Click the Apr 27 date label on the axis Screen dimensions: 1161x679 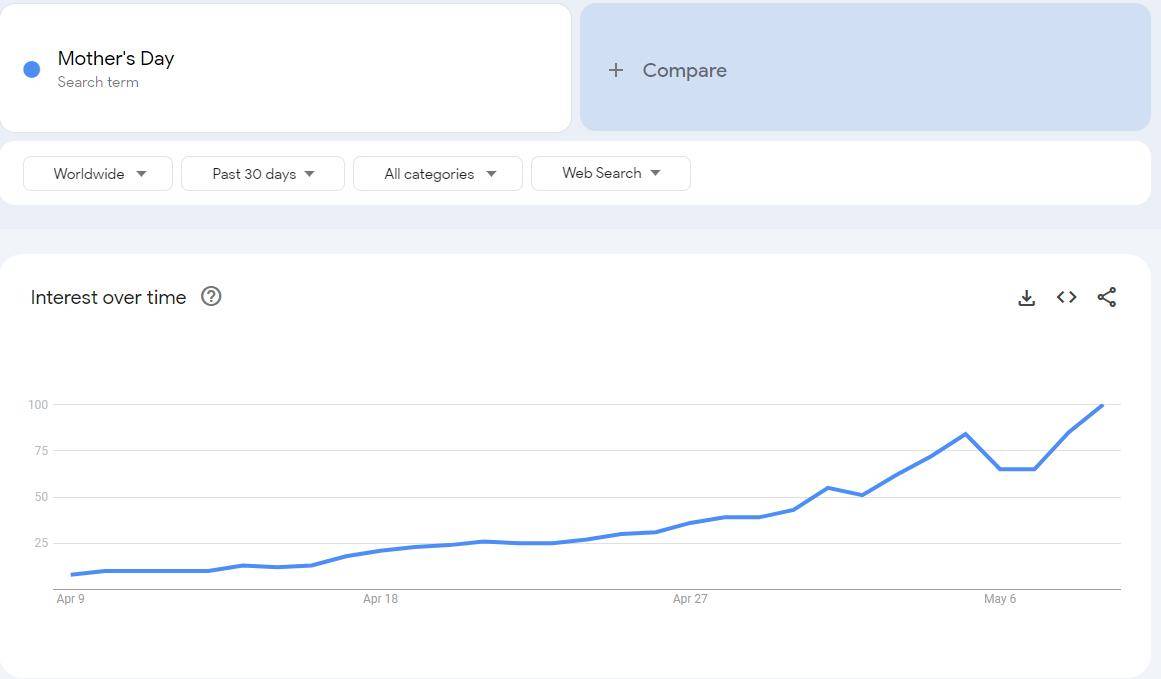[x=690, y=598]
